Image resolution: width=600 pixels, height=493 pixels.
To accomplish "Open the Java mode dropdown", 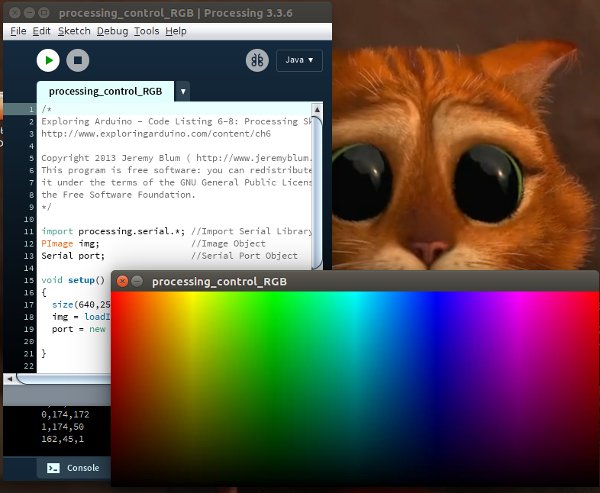I will point(299,61).
